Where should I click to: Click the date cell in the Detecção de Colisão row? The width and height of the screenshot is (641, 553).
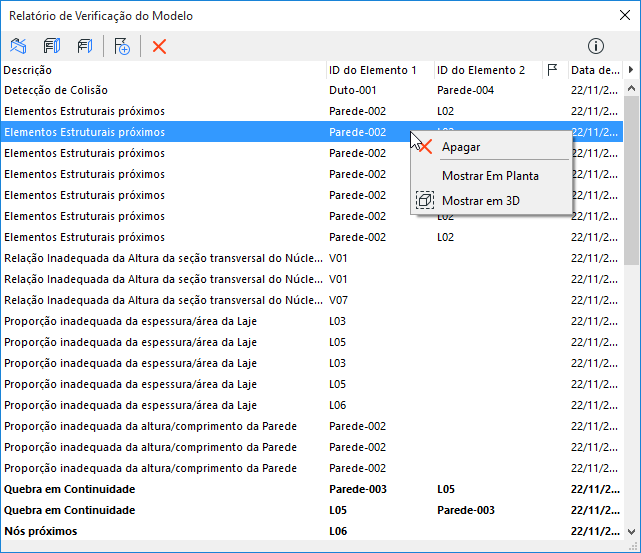(594, 90)
